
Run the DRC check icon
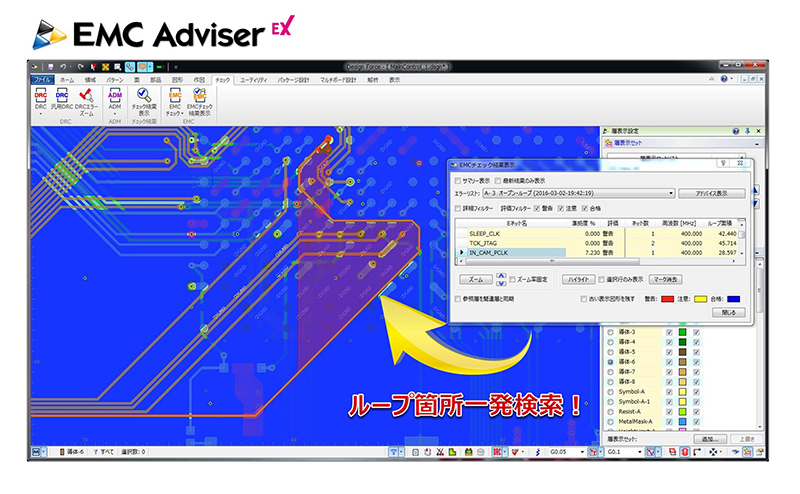(40, 95)
